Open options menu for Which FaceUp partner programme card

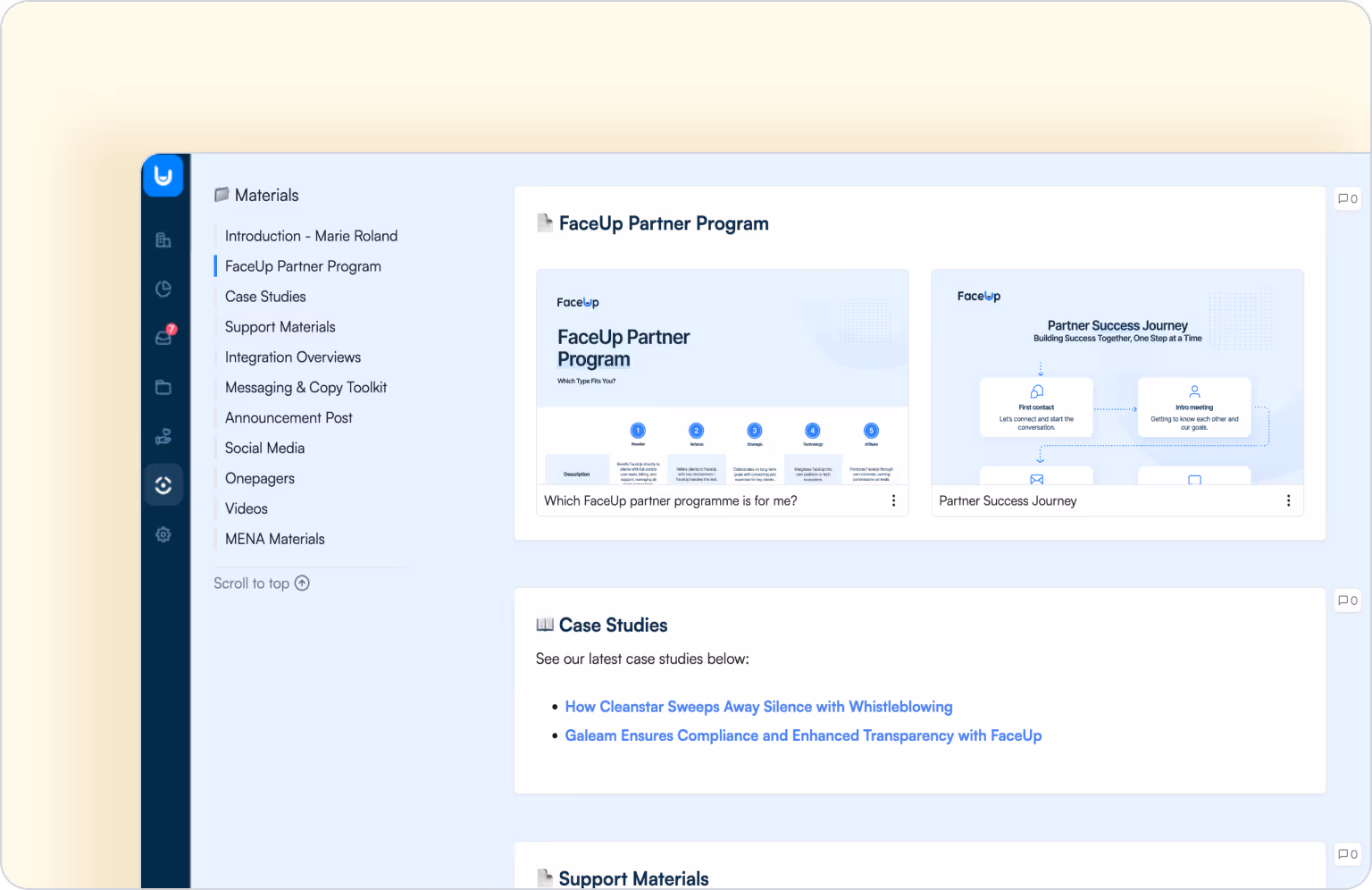pyautogui.click(x=893, y=501)
